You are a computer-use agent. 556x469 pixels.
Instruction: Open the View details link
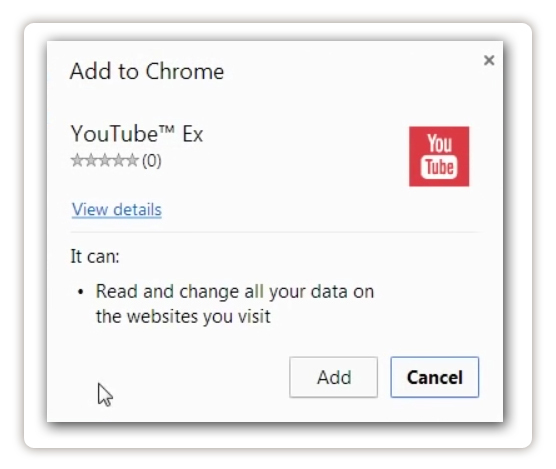(117, 210)
